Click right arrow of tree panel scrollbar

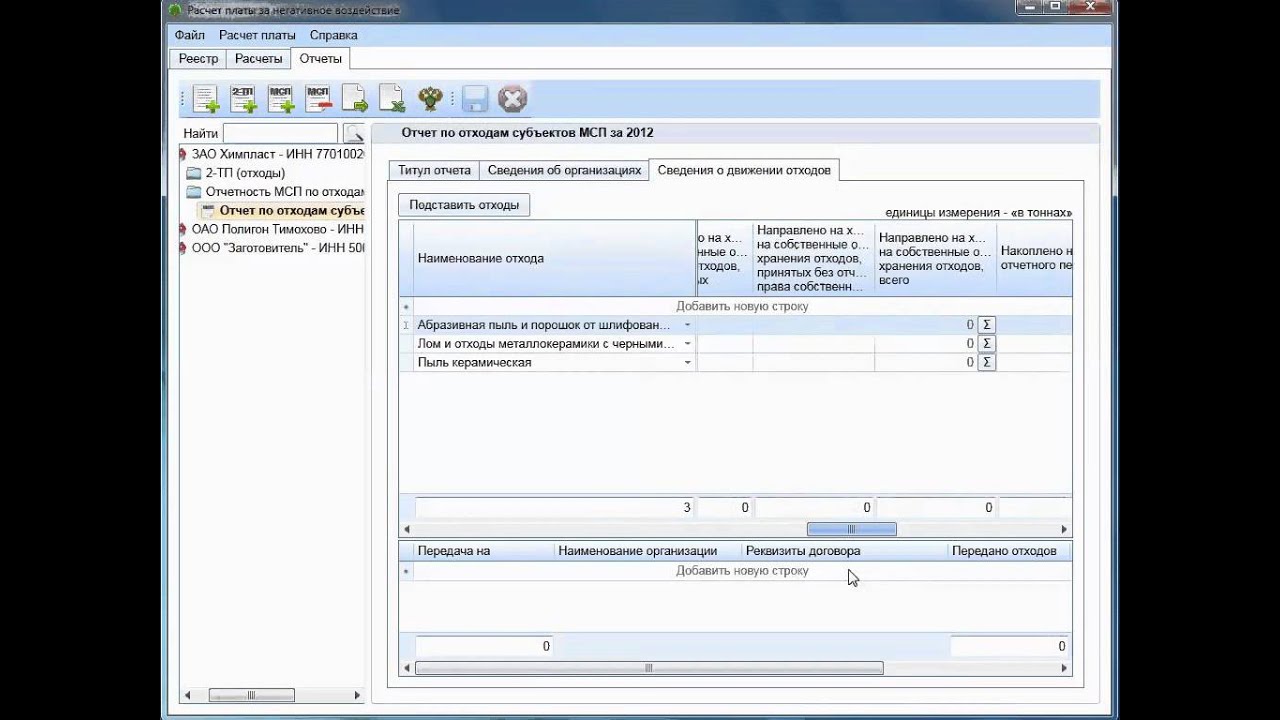click(357, 695)
